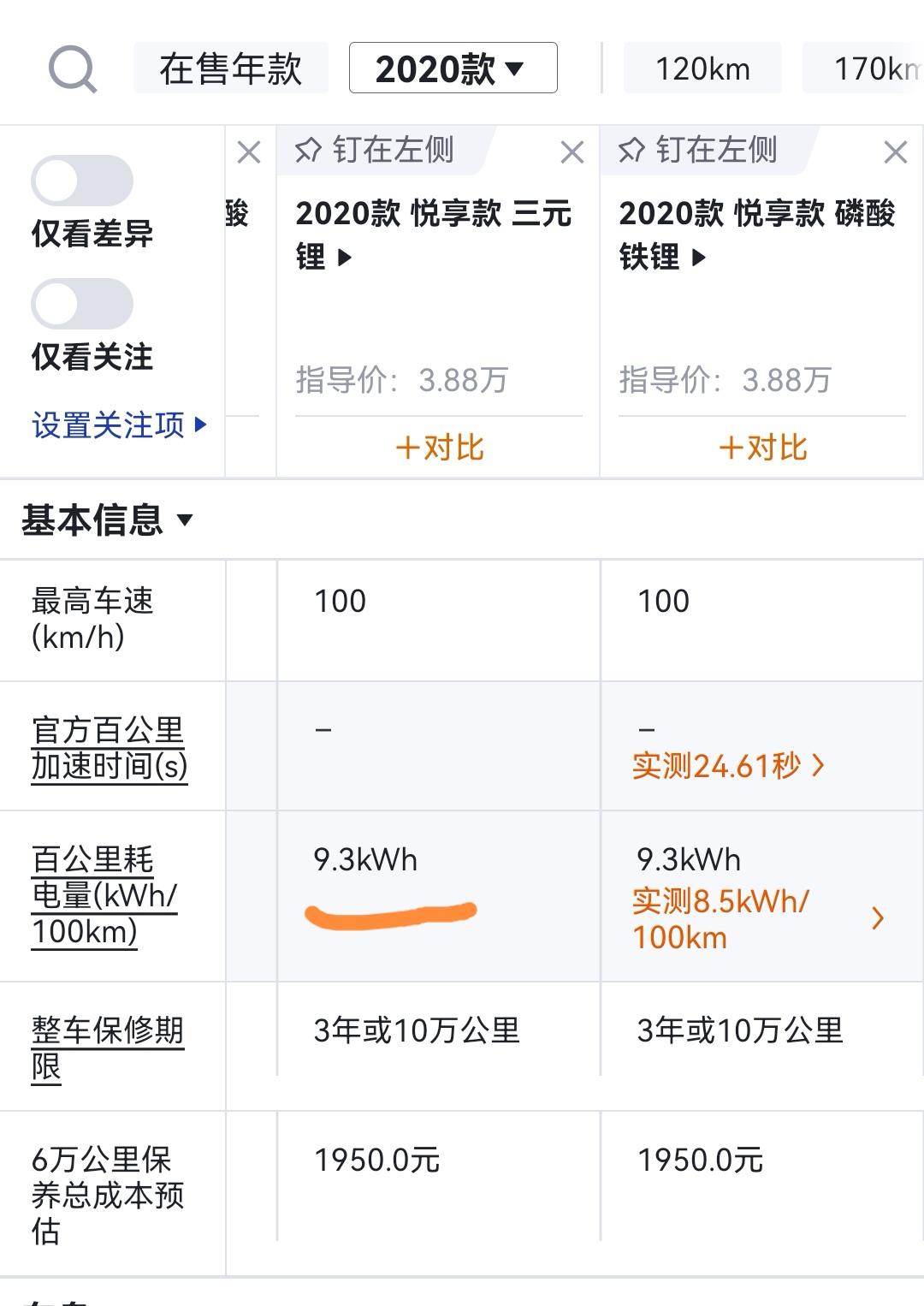The height and width of the screenshot is (1306, 924).
Task: Close the partially hidden leftmost column
Action: [x=249, y=152]
